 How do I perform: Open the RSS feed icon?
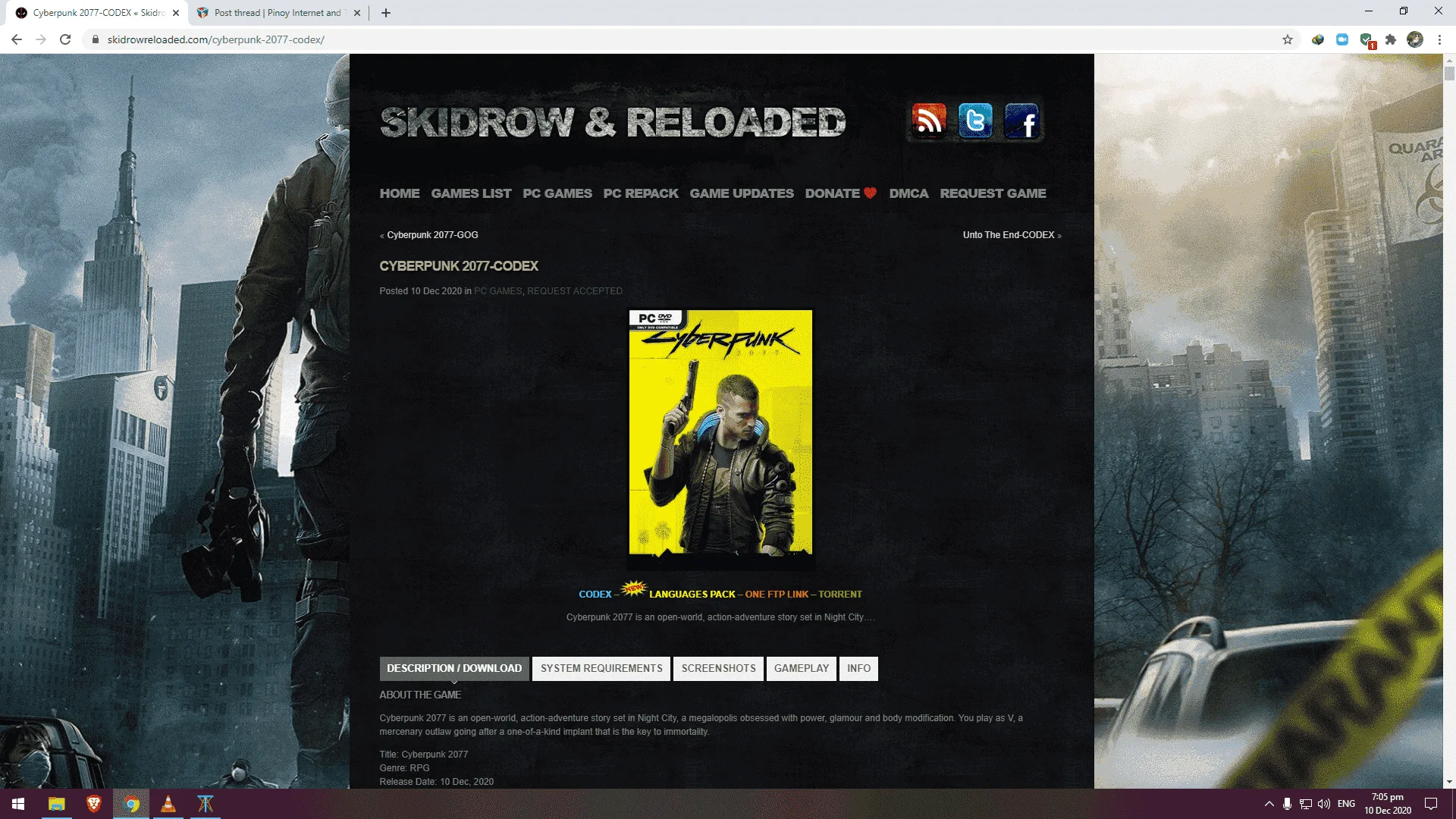click(x=929, y=121)
